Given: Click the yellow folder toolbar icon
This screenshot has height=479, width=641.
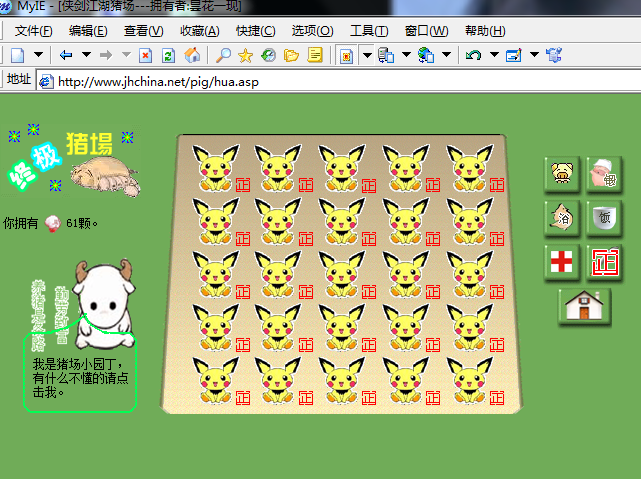Looking at the screenshot, I should point(291,55).
